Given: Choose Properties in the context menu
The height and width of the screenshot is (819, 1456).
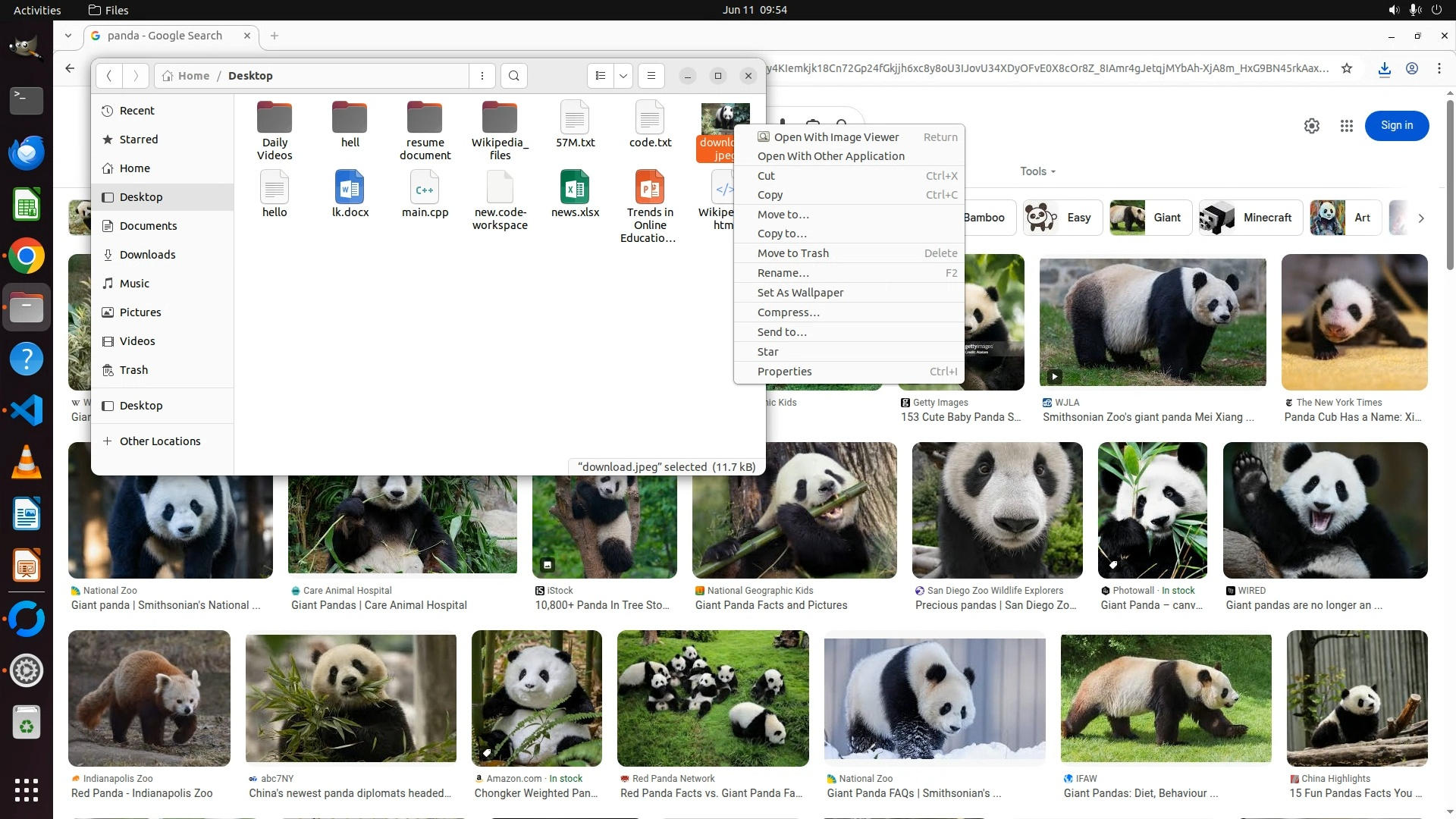Looking at the screenshot, I should coord(784,372).
